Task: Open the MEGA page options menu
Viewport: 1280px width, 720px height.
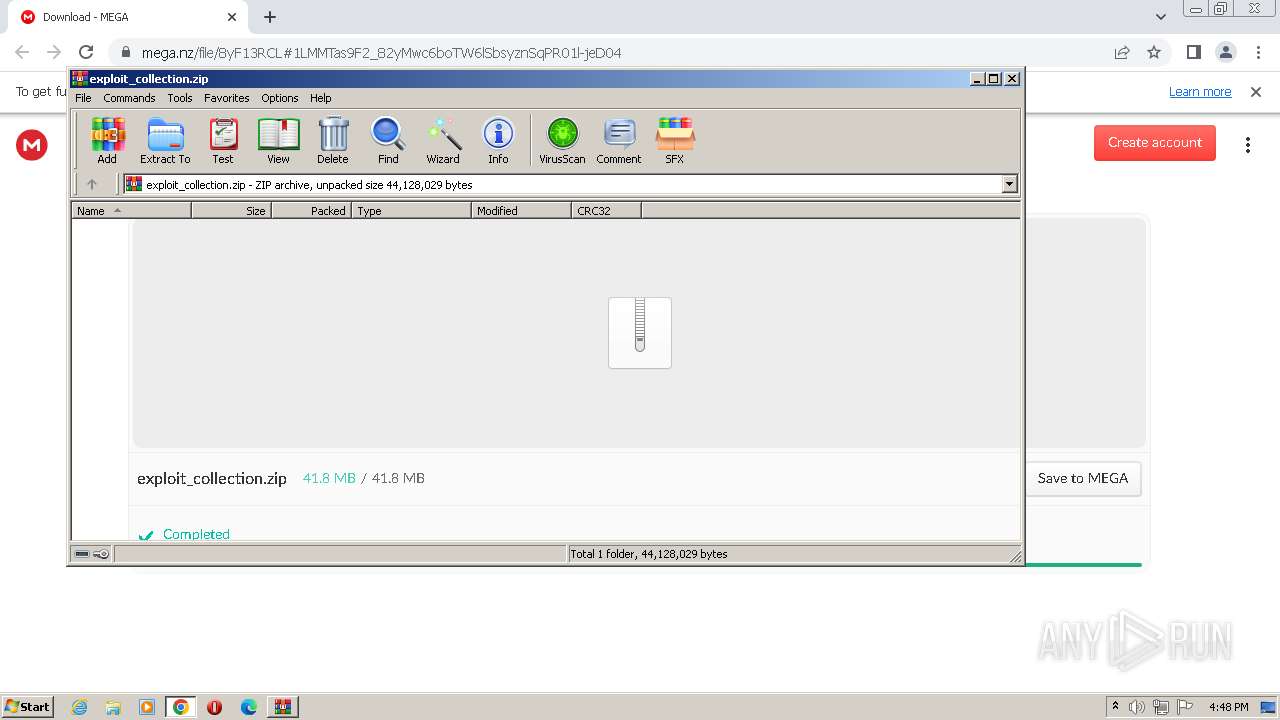Action: click(x=1248, y=145)
